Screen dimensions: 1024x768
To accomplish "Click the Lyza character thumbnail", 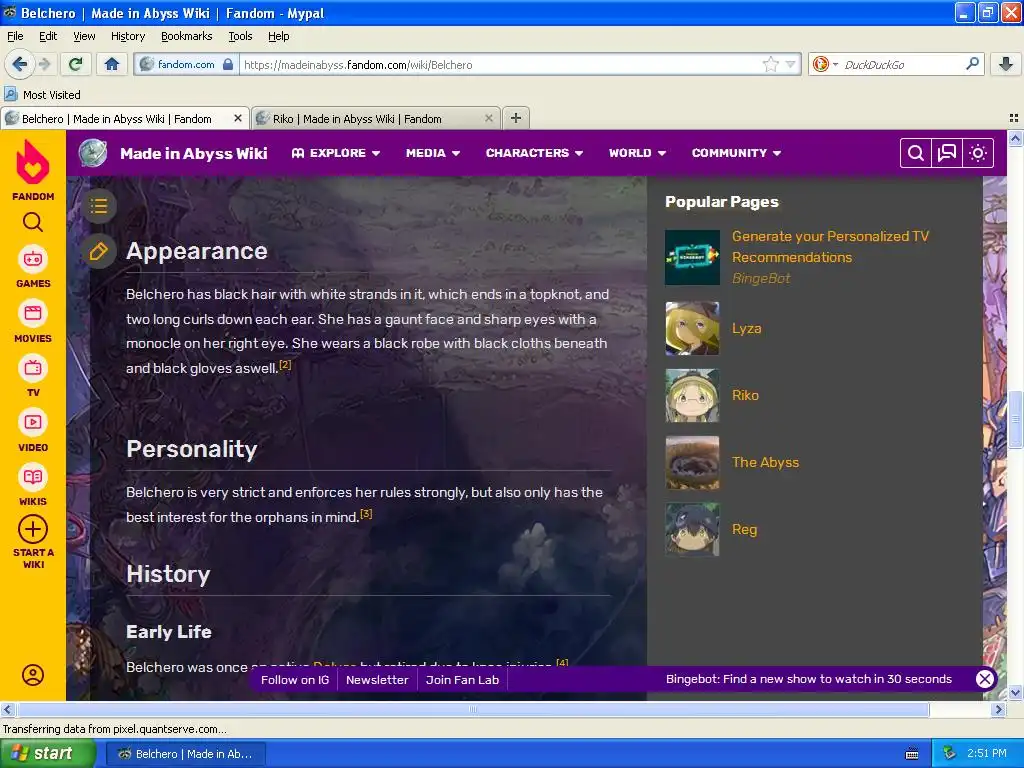I will (x=692, y=328).
